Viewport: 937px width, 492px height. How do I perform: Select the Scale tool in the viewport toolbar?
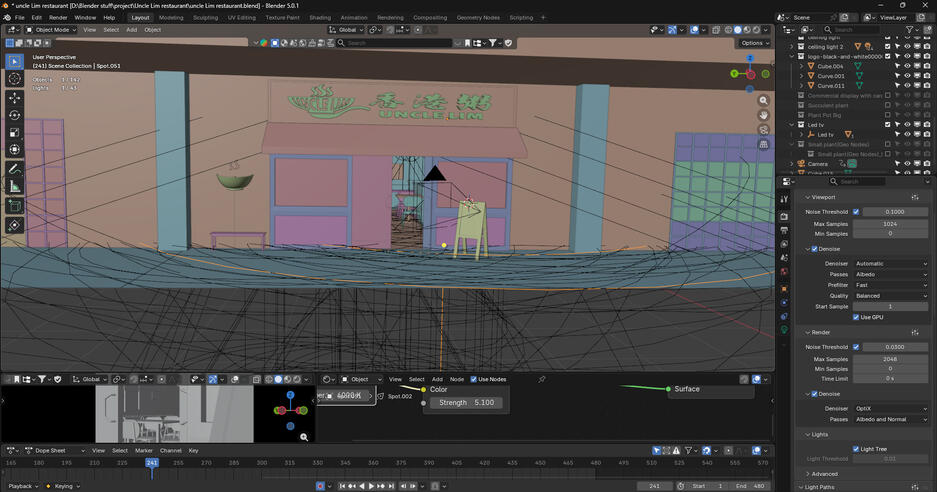point(14,132)
